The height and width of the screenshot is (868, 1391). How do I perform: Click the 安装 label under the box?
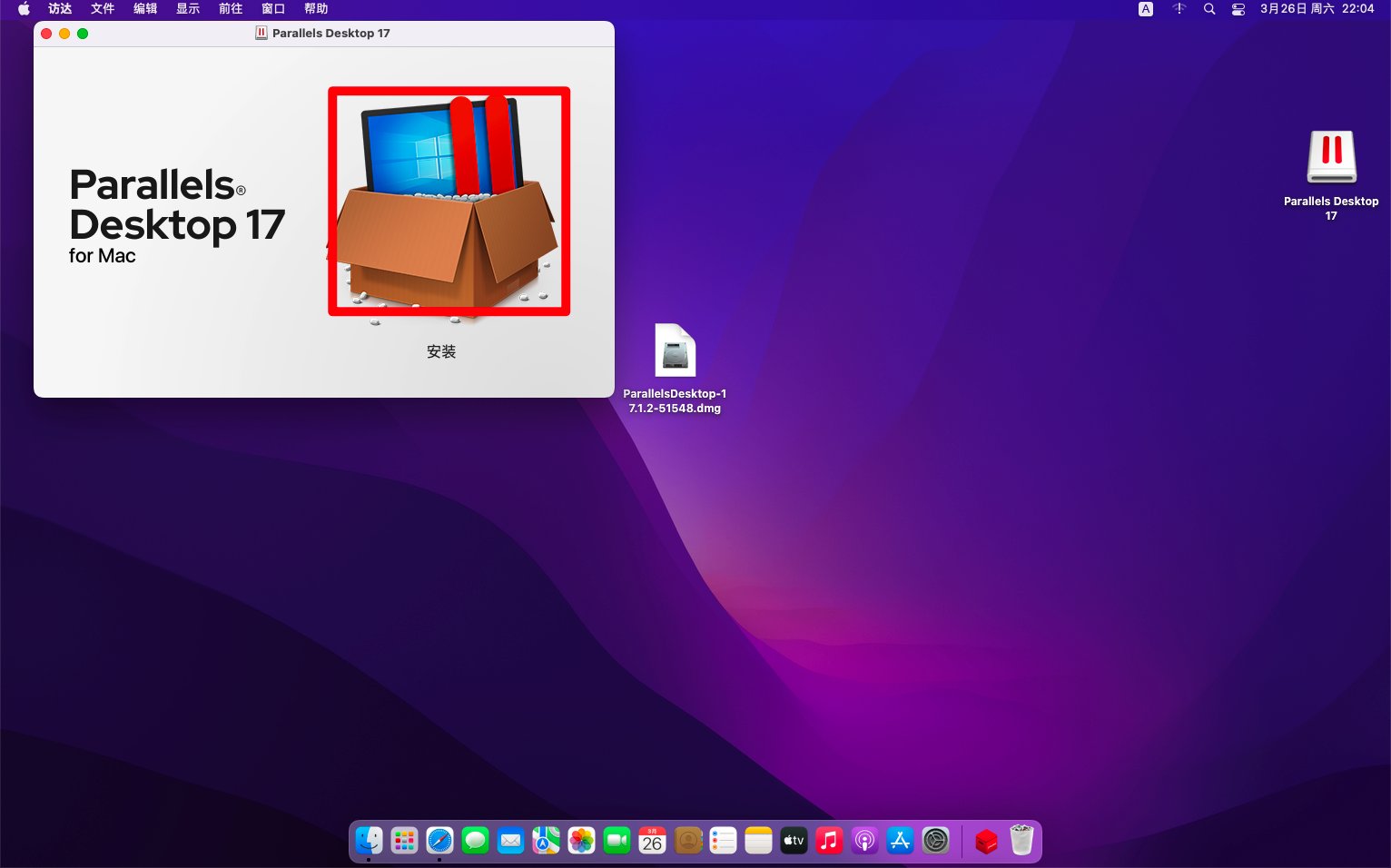(x=441, y=351)
